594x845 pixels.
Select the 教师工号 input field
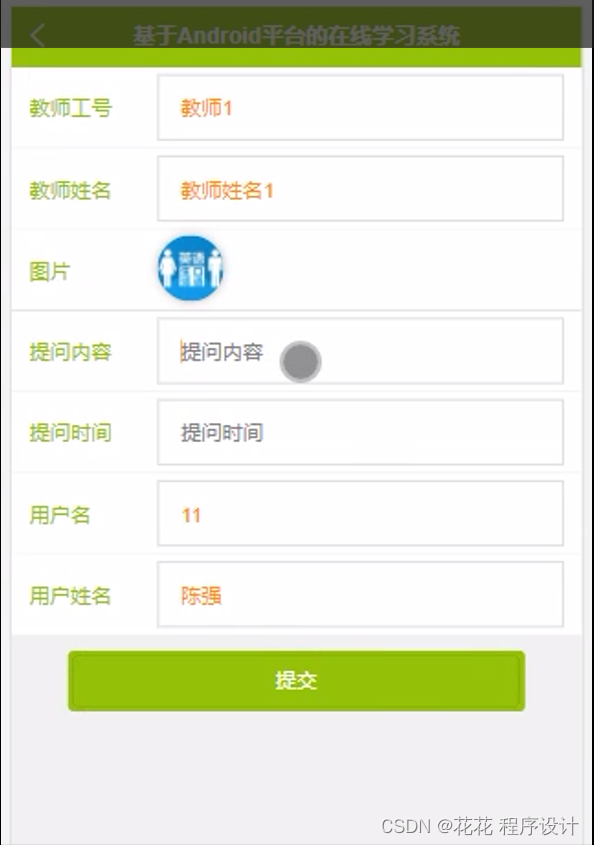click(x=360, y=107)
